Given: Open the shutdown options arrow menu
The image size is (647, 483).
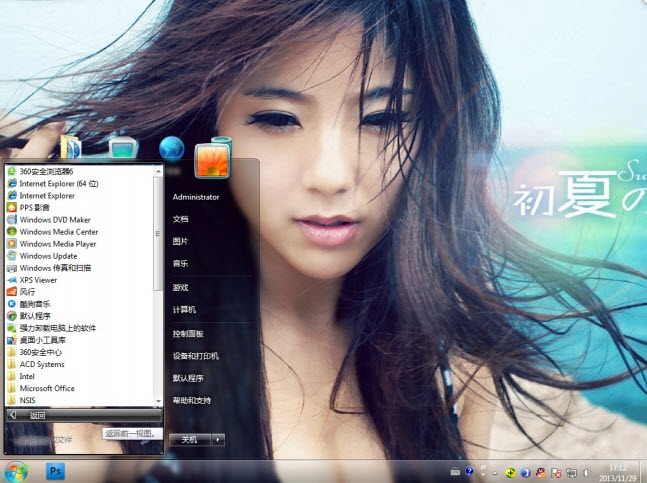Looking at the screenshot, I should [x=218, y=440].
